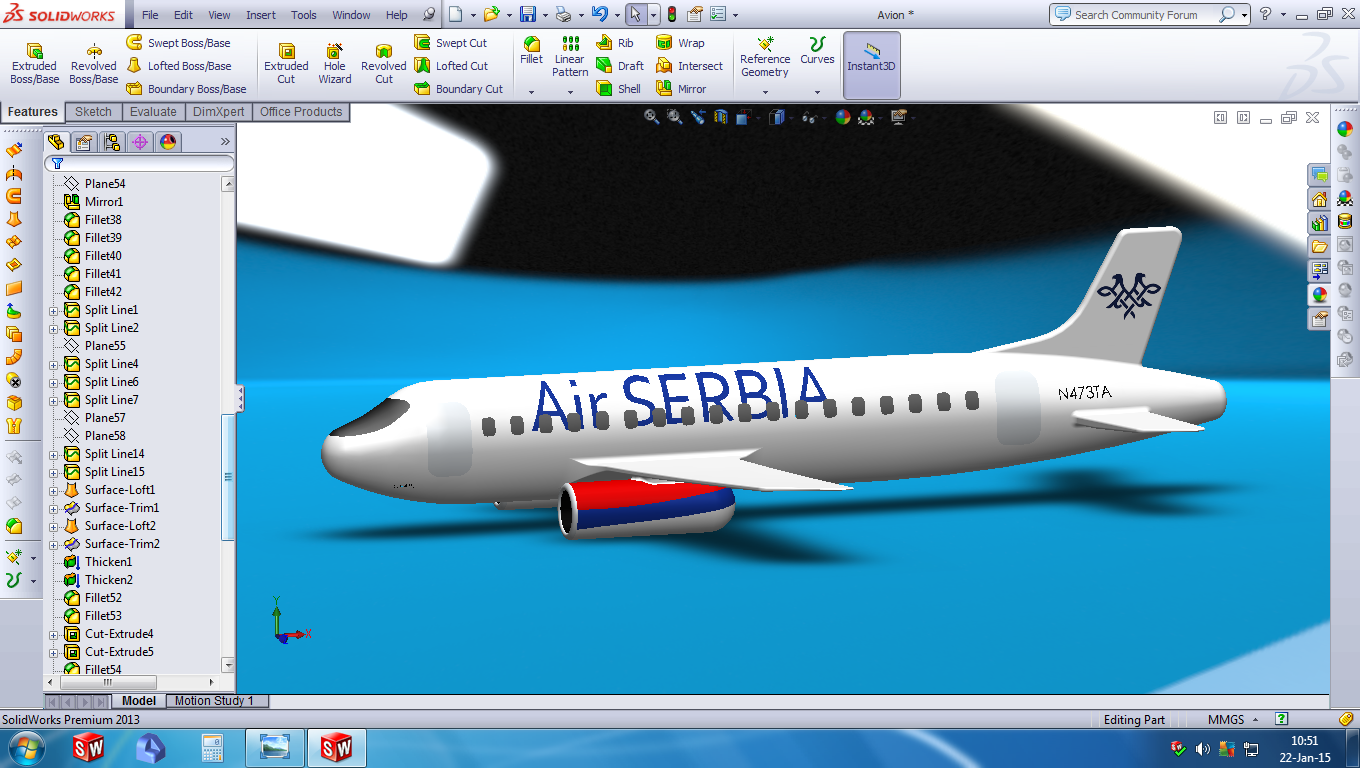Expand the Split Line1 feature
Viewport: 1360px width, 768px height.
click(54, 310)
